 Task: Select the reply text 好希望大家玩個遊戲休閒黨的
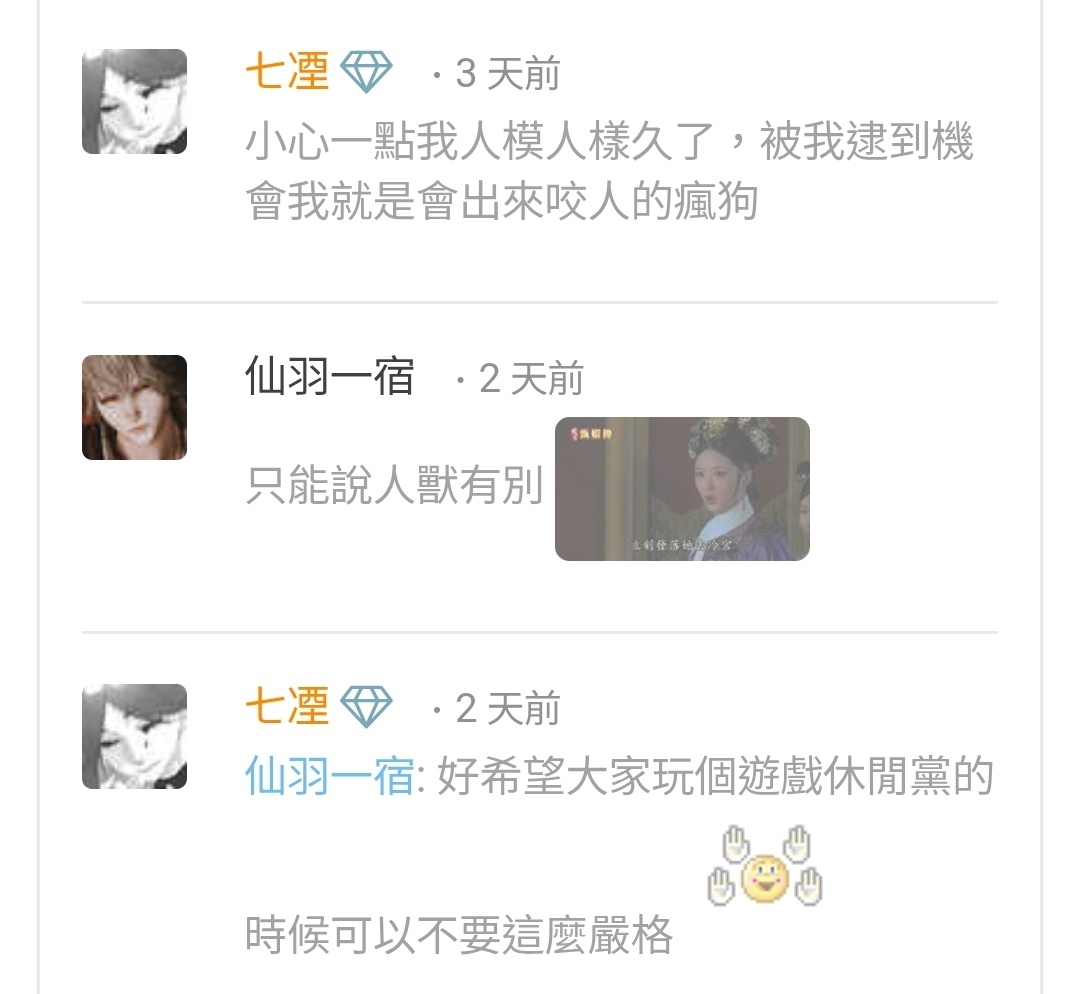coord(716,776)
